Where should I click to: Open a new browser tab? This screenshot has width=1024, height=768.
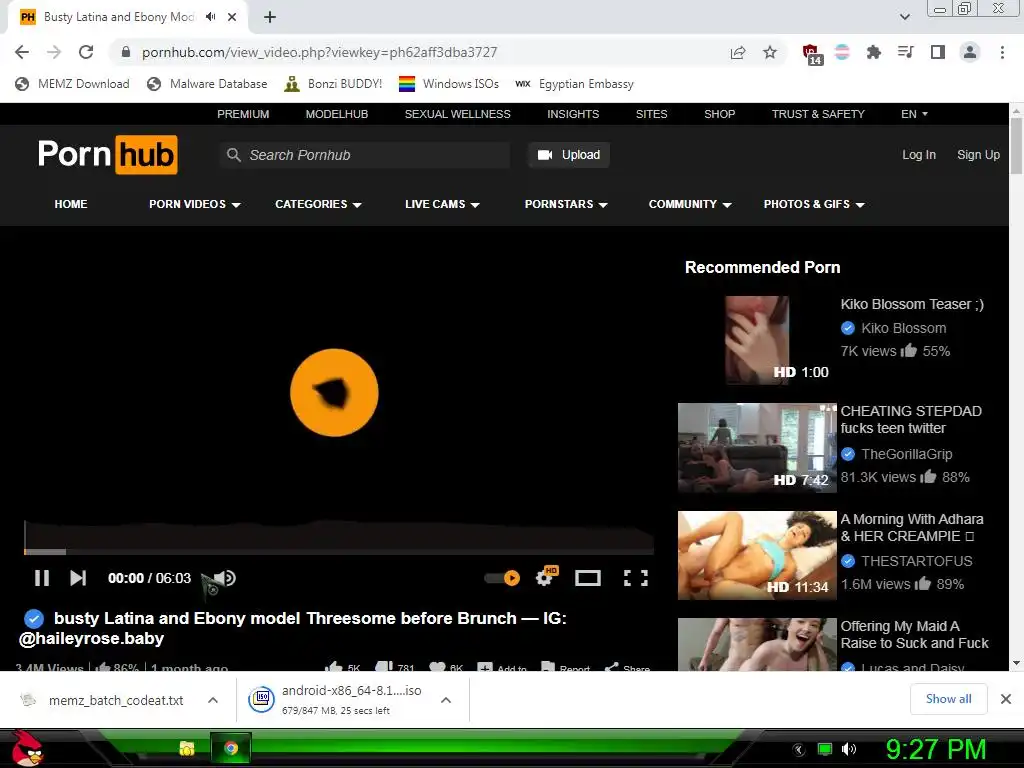[x=270, y=17]
